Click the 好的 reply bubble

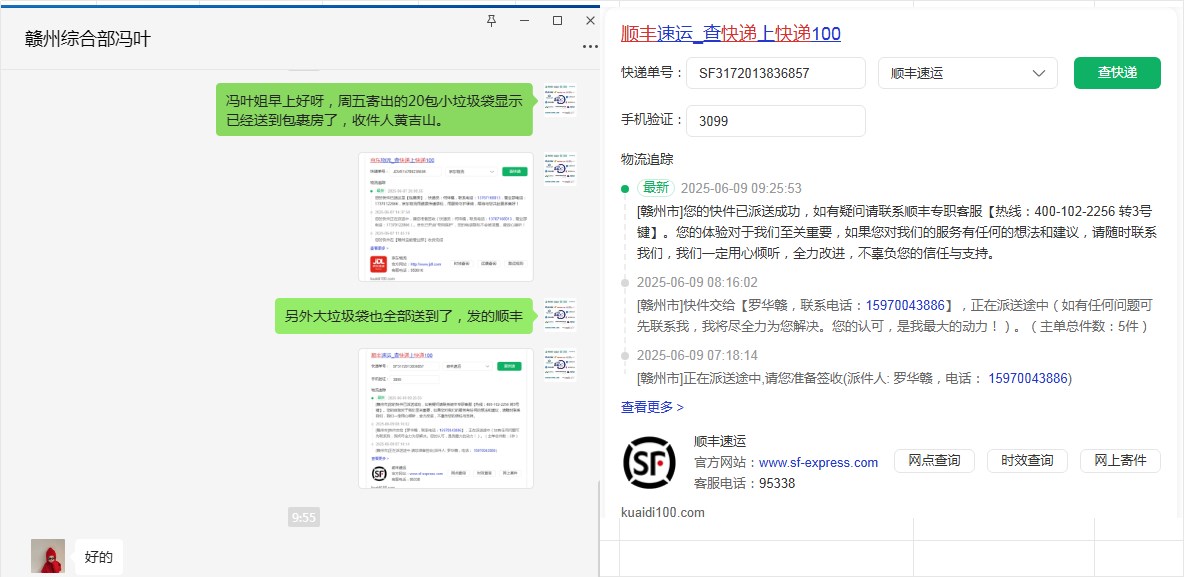[x=99, y=558]
